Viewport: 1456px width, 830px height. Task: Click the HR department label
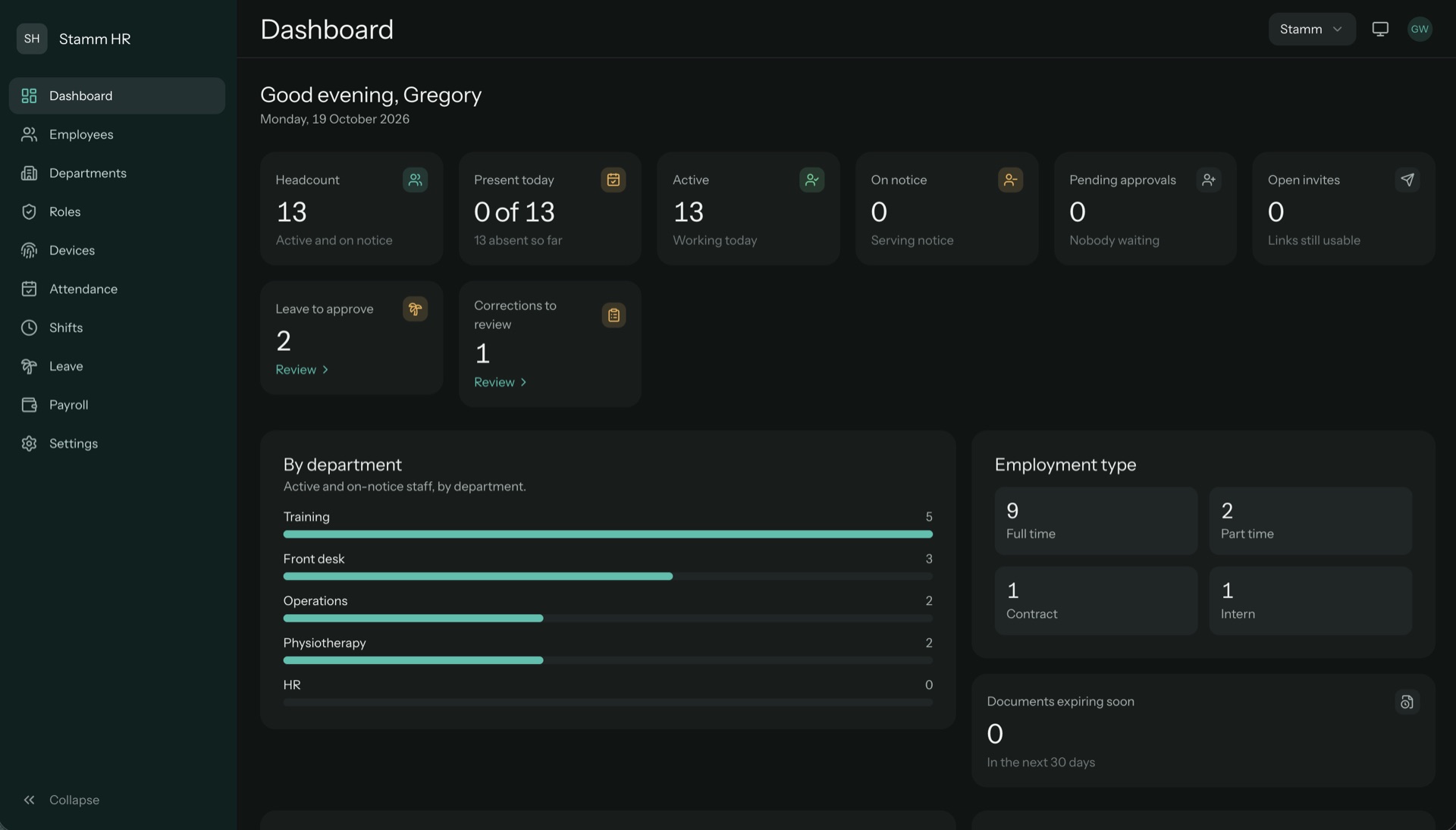pos(292,684)
